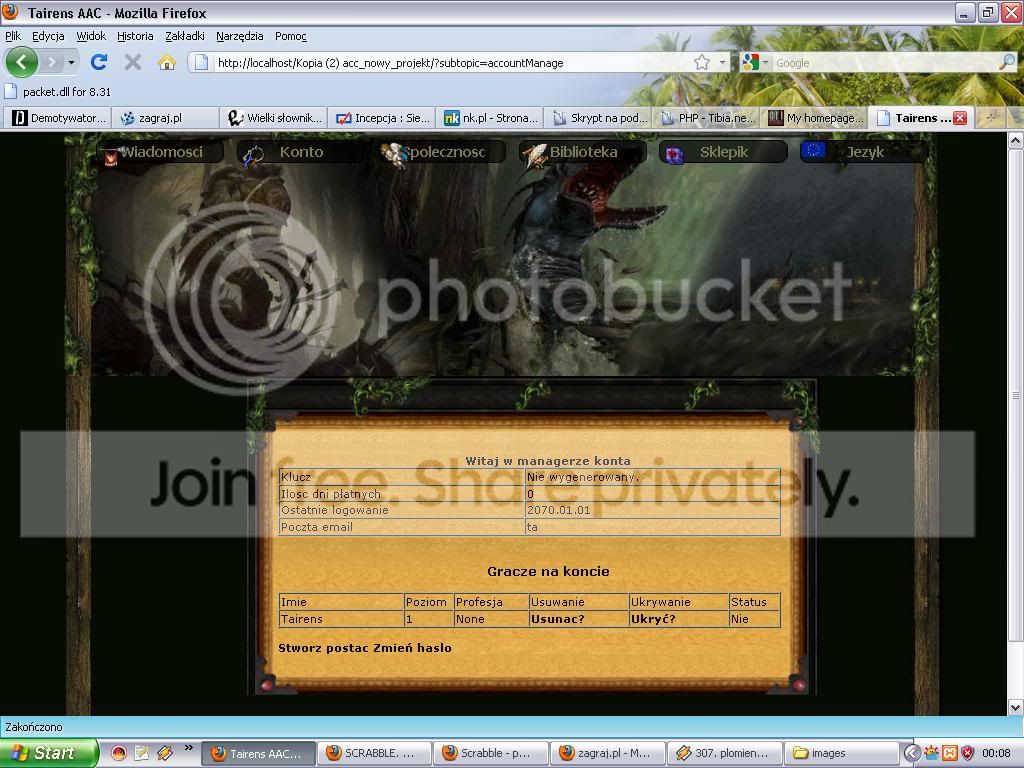Open the 307. plomien taskbar item
Image resolution: width=1024 pixels, height=768 pixels.
(x=724, y=753)
